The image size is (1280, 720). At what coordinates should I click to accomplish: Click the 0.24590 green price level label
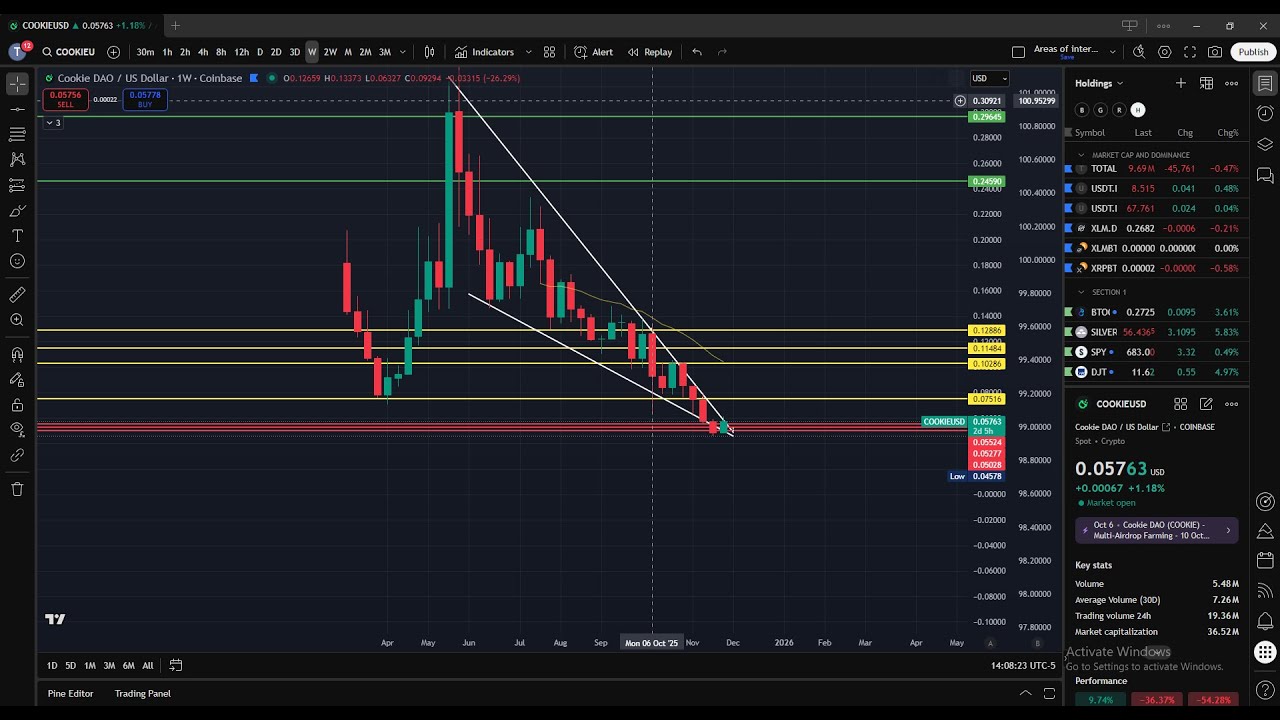pyautogui.click(x=987, y=182)
